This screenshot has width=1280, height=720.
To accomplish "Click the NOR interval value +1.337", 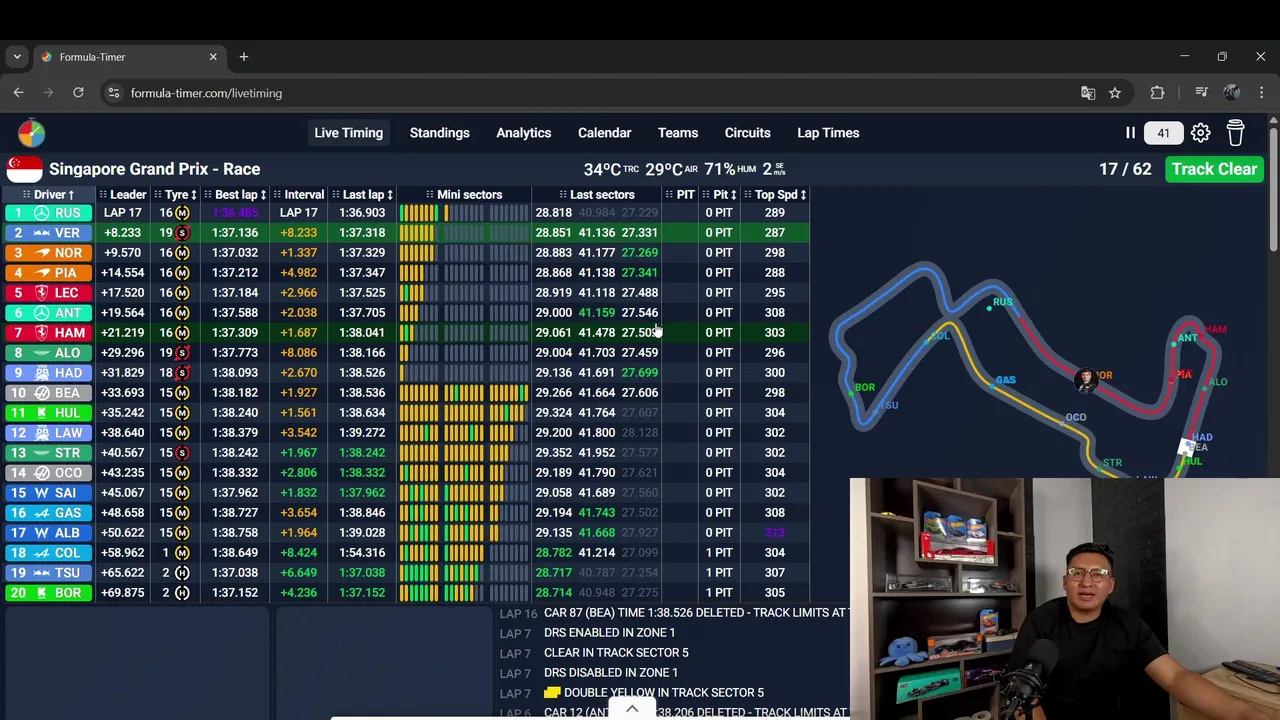I will click(298, 253).
